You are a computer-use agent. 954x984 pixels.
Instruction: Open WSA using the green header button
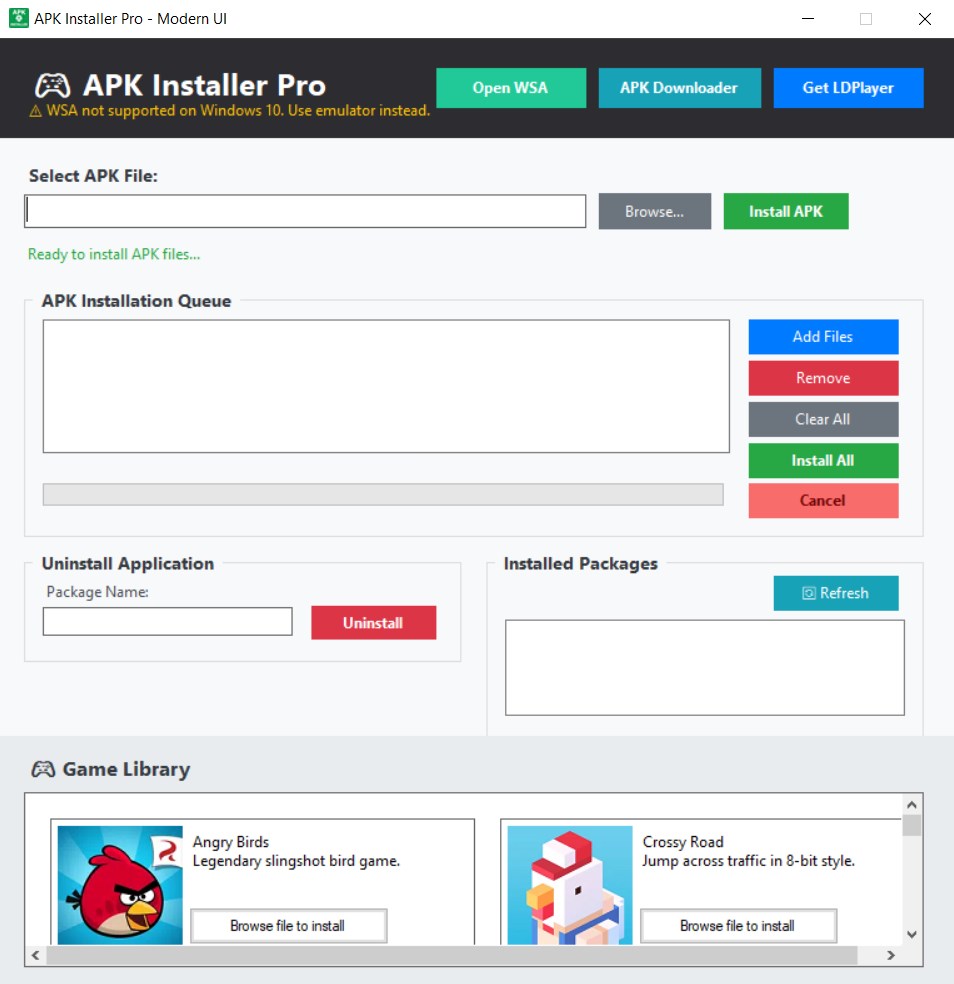pyautogui.click(x=511, y=88)
